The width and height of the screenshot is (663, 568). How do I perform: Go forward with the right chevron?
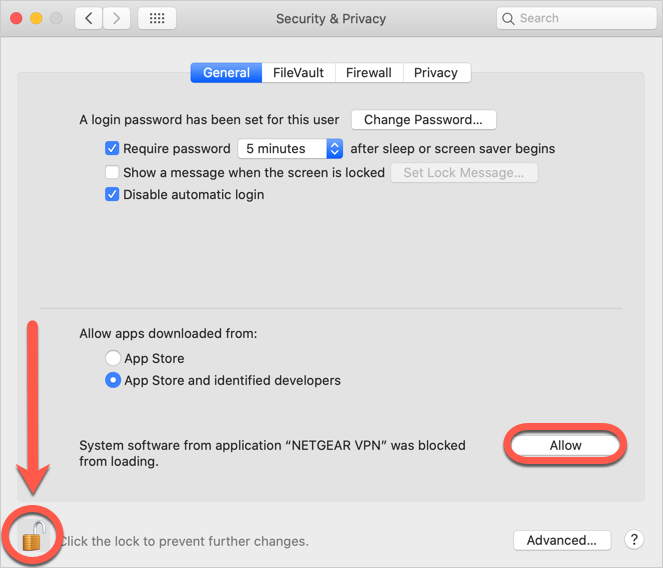116,18
